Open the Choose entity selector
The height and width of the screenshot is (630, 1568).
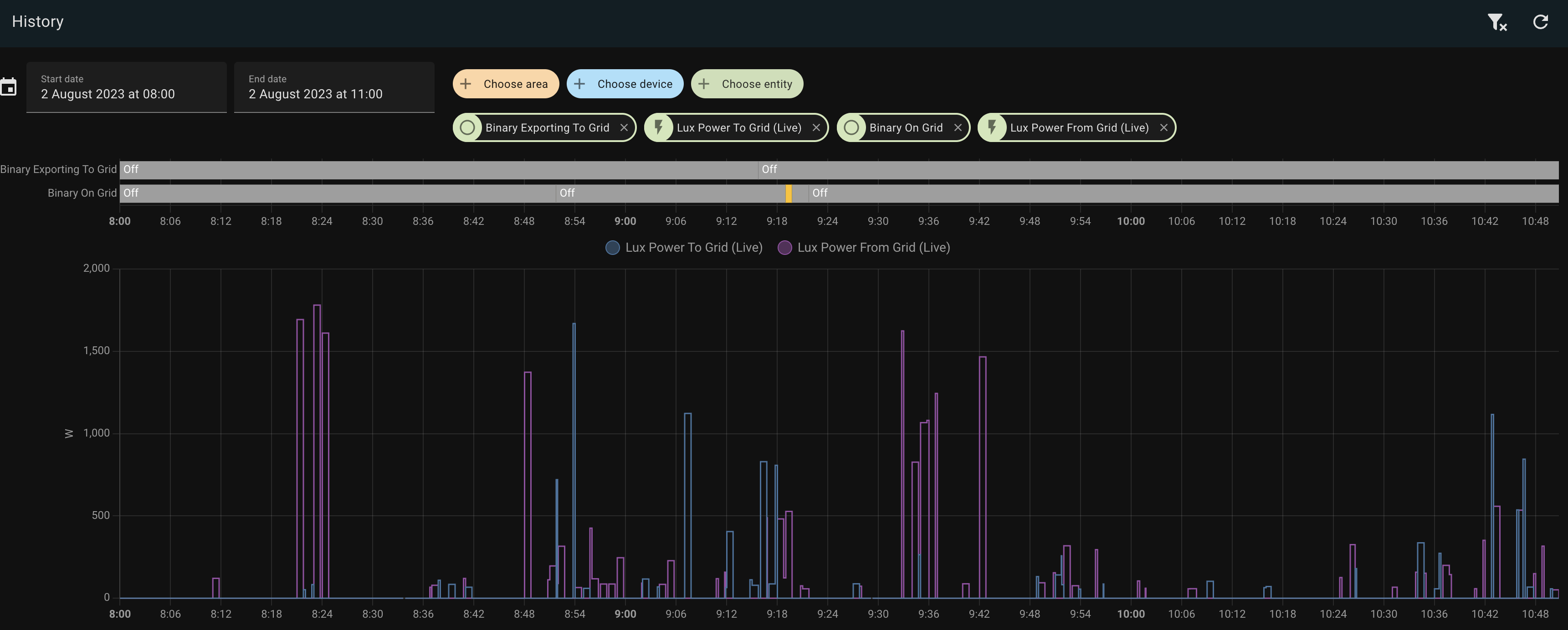click(x=747, y=83)
